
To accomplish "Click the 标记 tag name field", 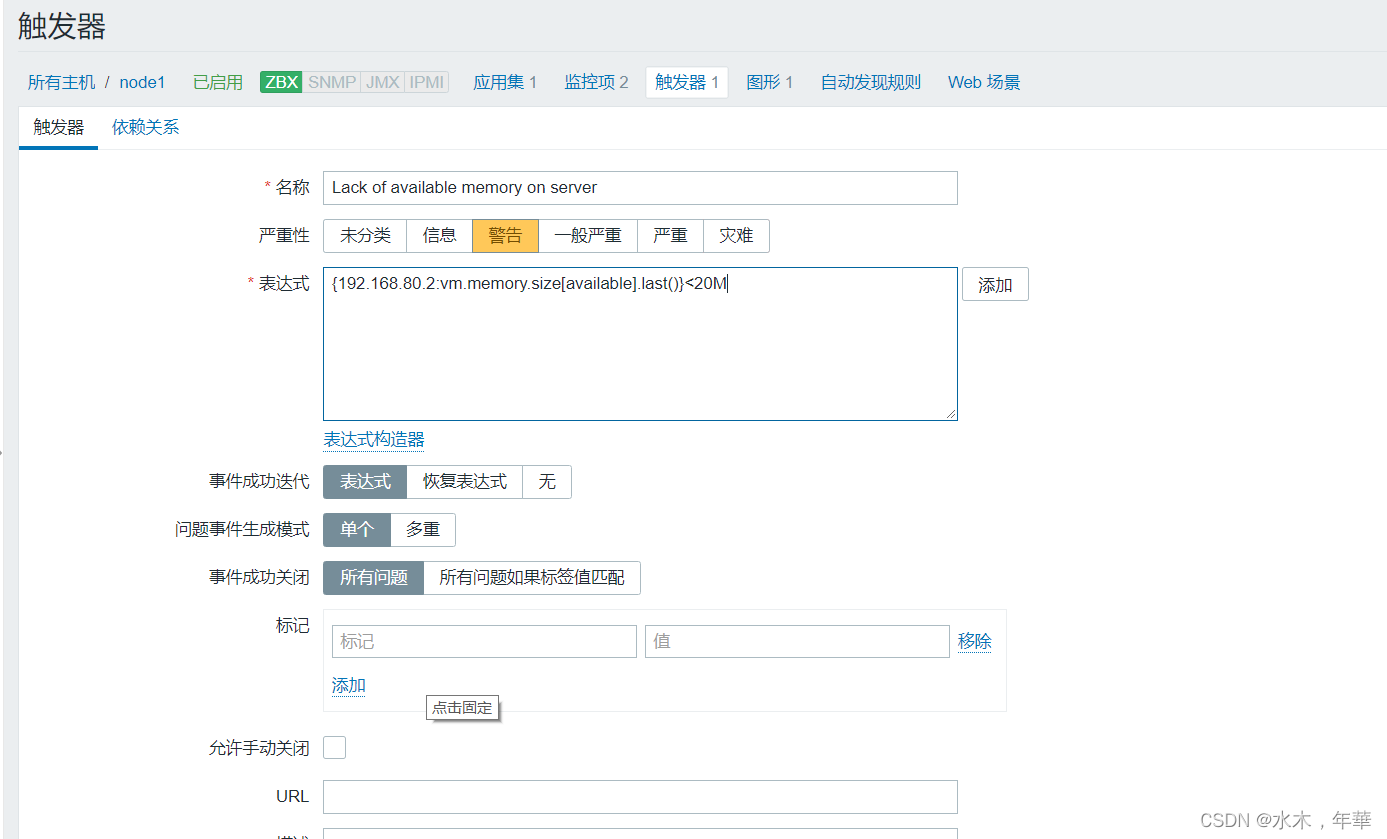I will pos(484,642).
